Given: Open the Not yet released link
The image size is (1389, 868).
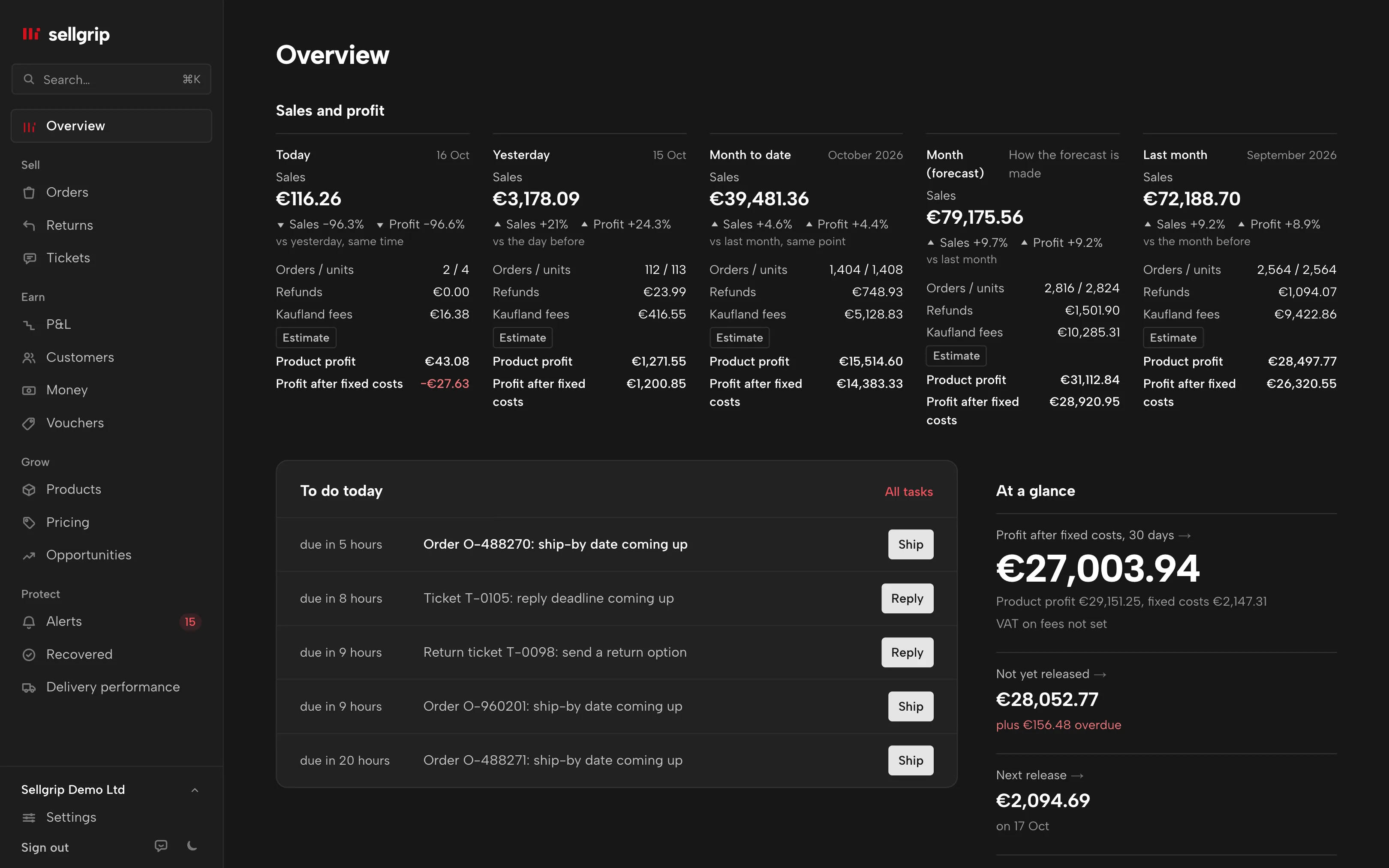Looking at the screenshot, I should [1051, 674].
